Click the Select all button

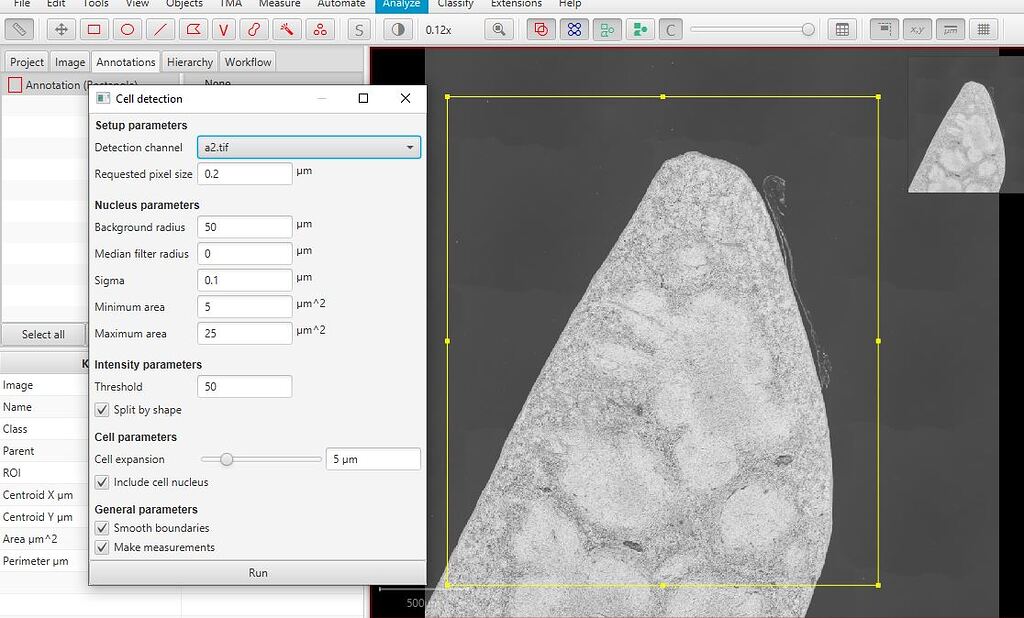[x=43, y=334]
